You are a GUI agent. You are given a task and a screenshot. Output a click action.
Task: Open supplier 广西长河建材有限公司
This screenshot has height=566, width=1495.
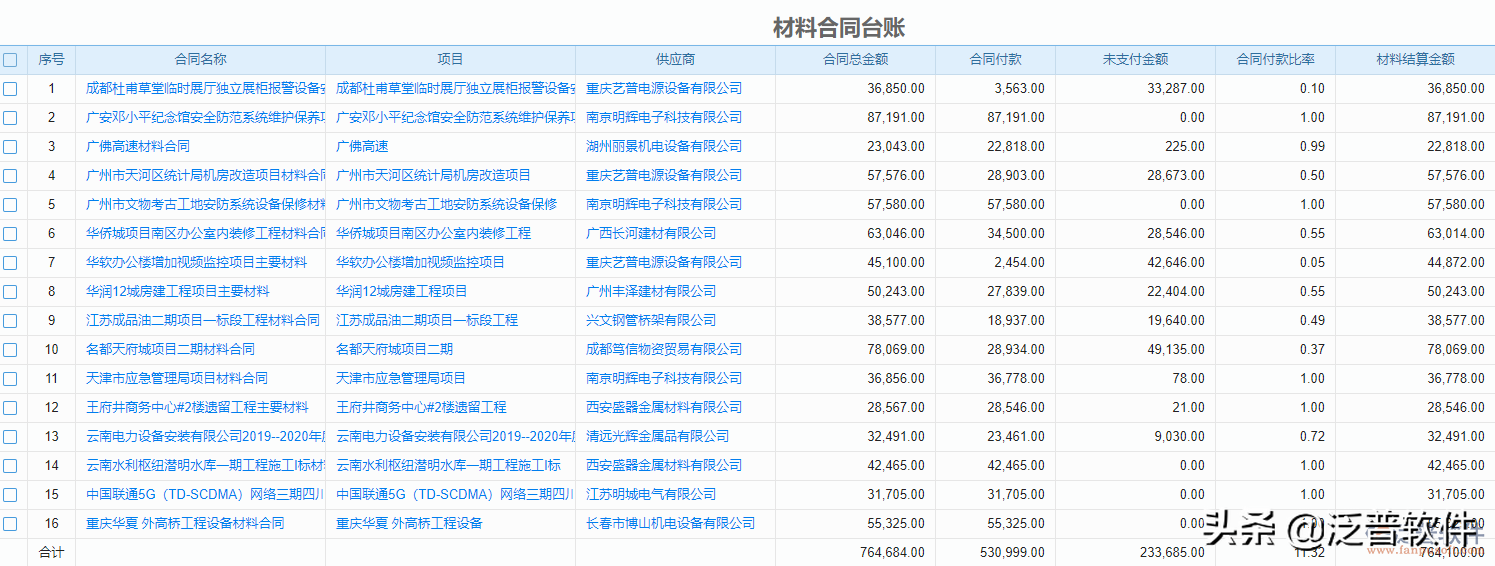(651, 234)
